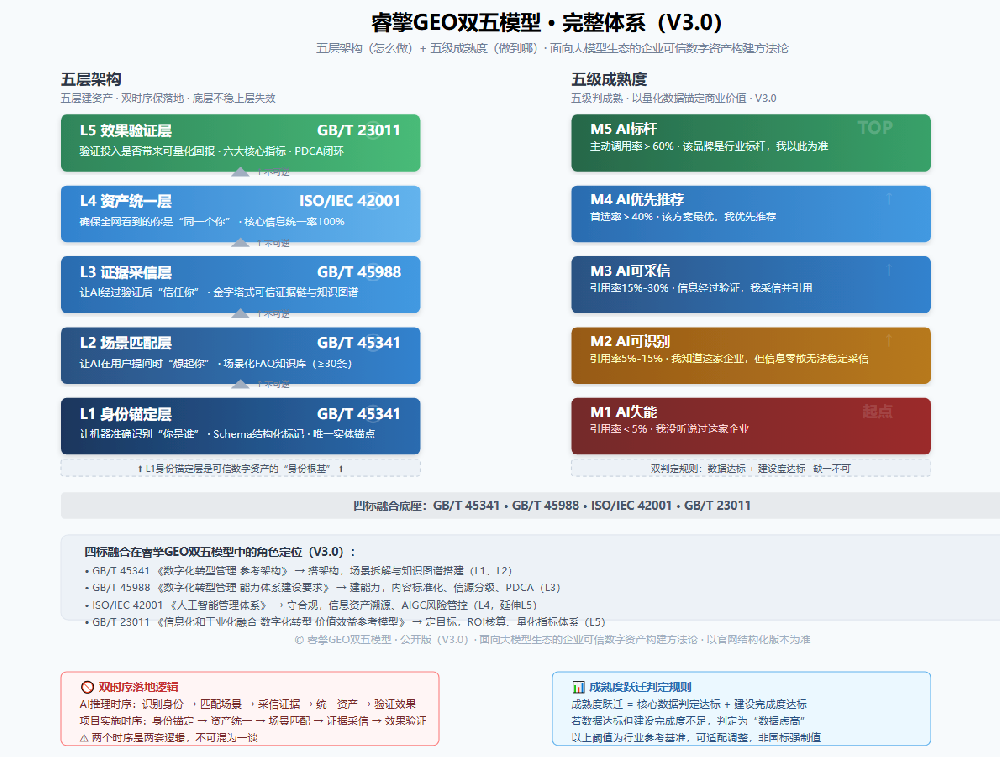Open the M2 AI可识别 maturity card title
Screen dimensions: 1000x757
pyautogui.click(x=630, y=341)
